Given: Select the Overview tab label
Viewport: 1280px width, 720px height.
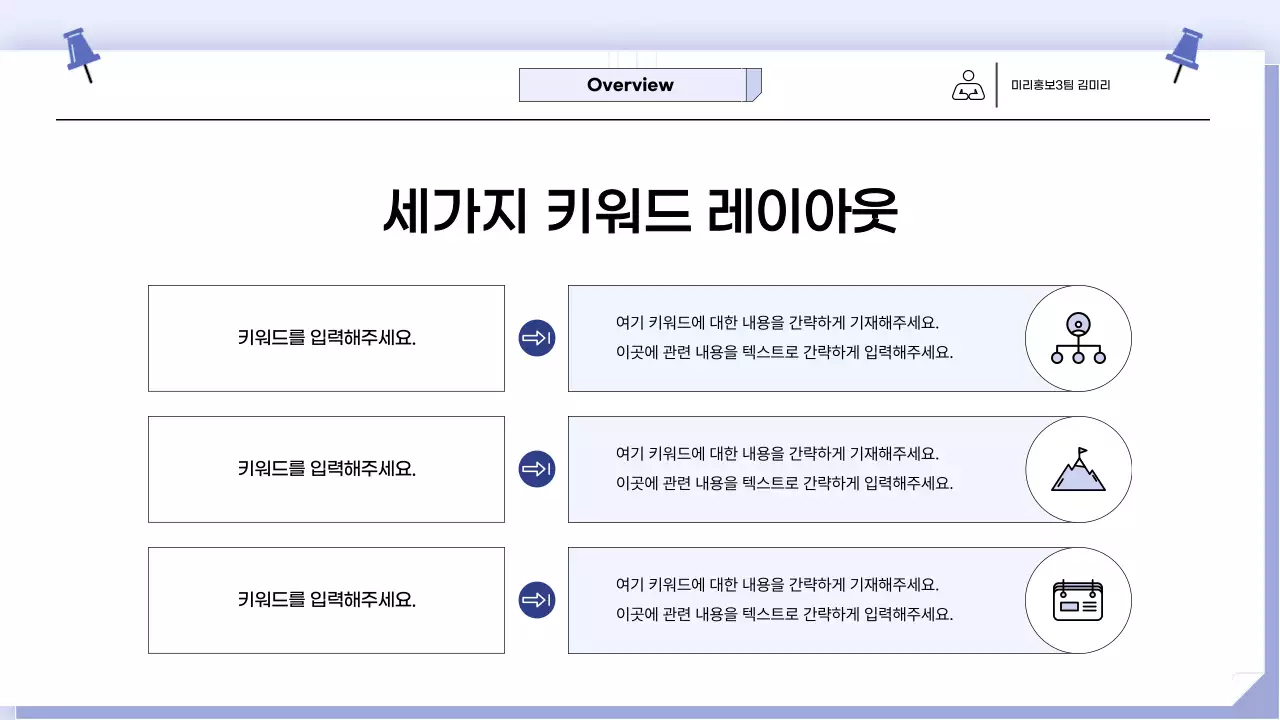Looking at the screenshot, I should [x=629, y=85].
